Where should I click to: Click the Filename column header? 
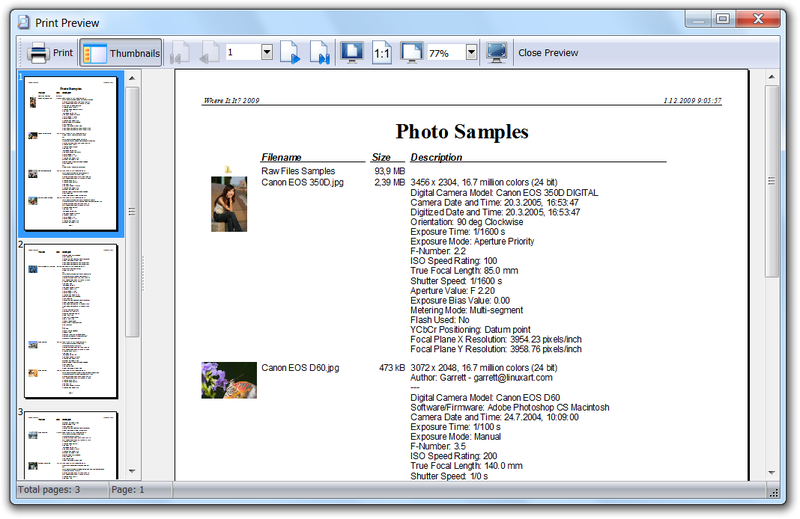tap(281, 157)
